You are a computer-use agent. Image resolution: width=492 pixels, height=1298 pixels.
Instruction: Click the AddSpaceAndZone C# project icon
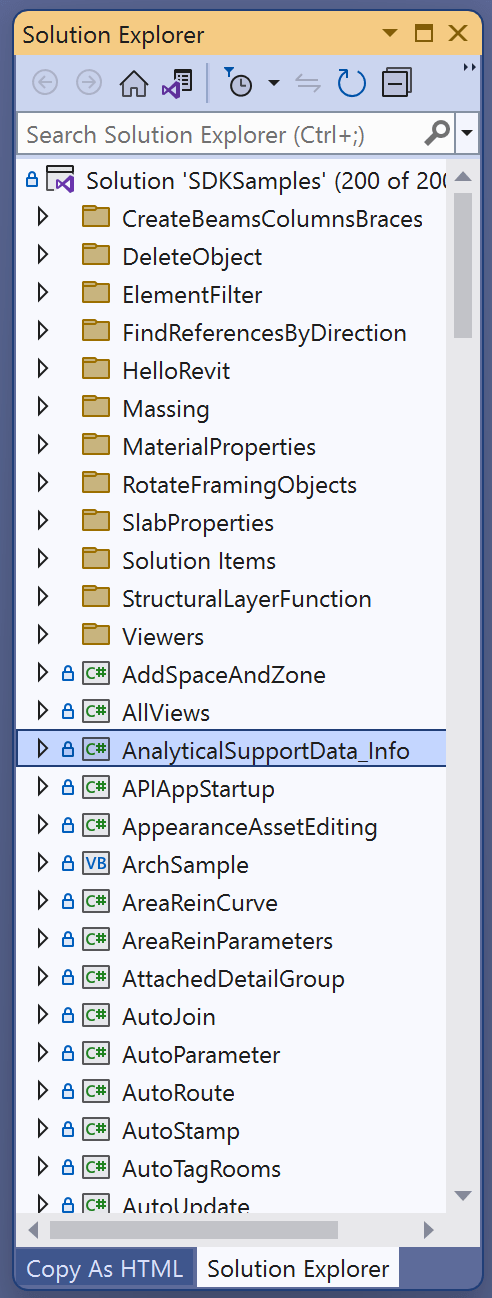point(96,674)
